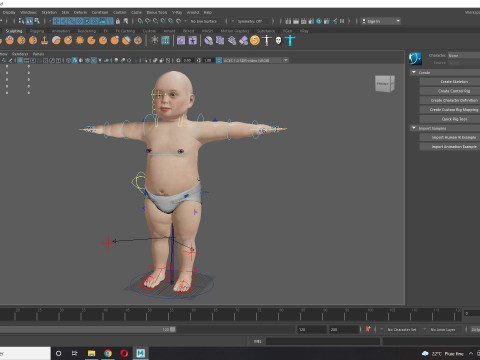Switch to the Animation shelf tab
The height and width of the screenshot is (360, 480).
click(x=61, y=31)
